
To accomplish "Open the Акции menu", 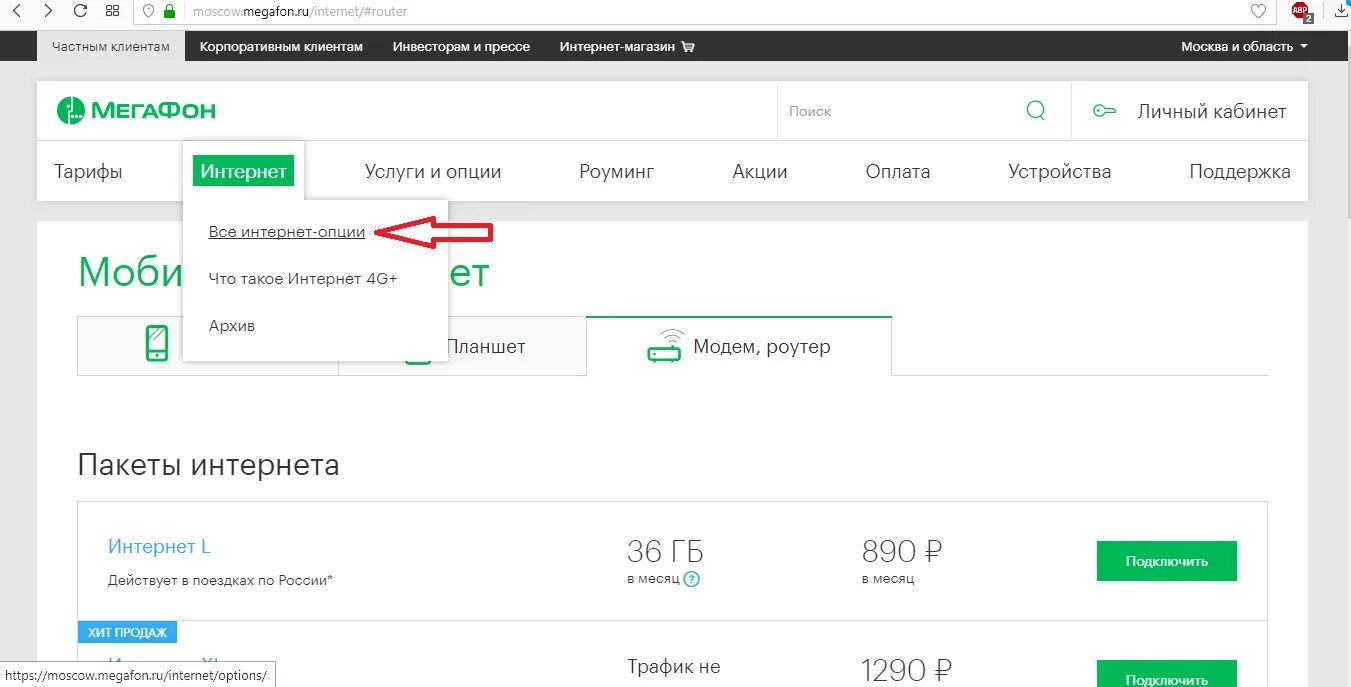I will click(x=760, y=171).
